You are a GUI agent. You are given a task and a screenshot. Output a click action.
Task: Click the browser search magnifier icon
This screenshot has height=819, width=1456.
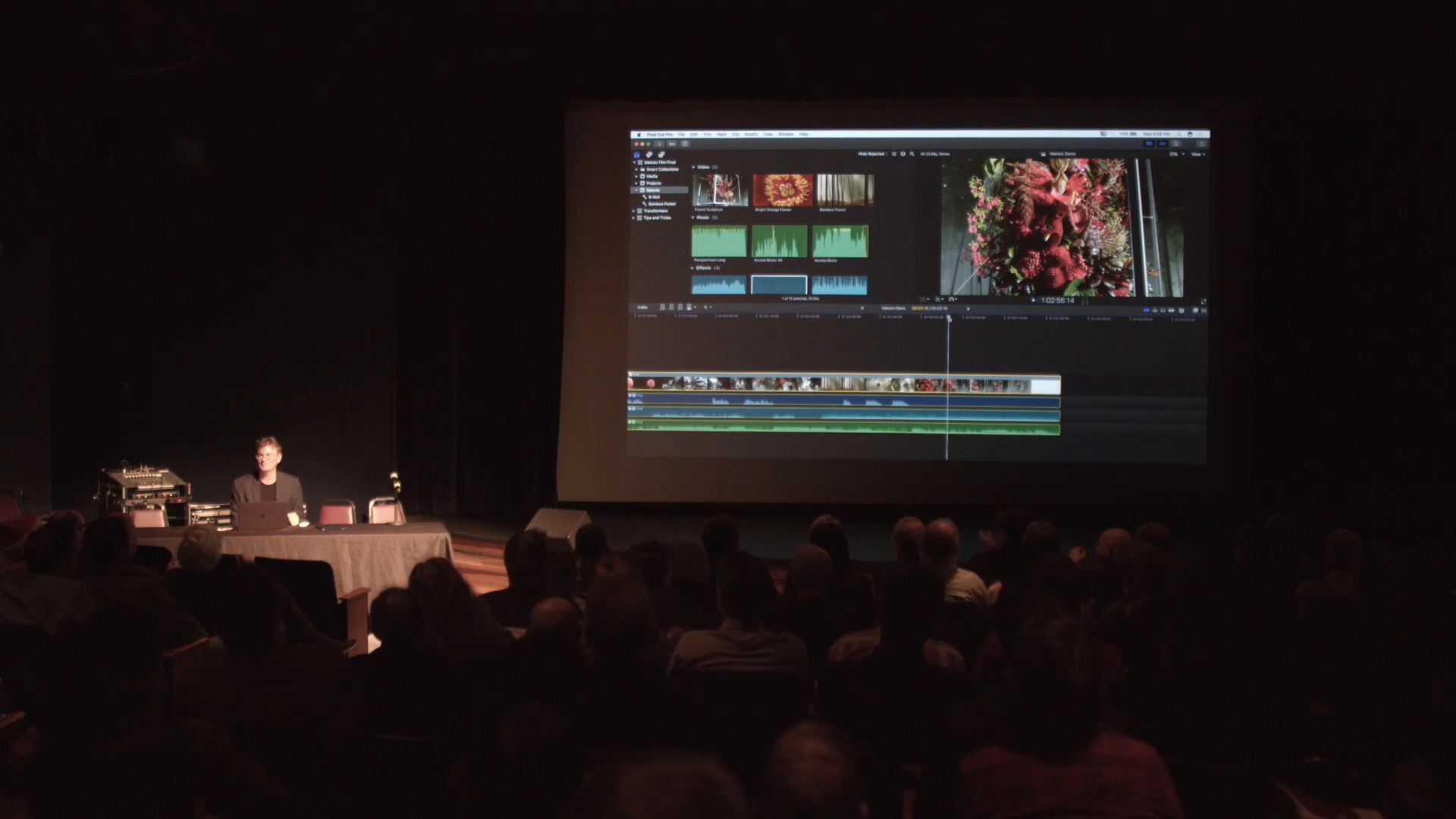pyautogui.click(x=912, y=154)
